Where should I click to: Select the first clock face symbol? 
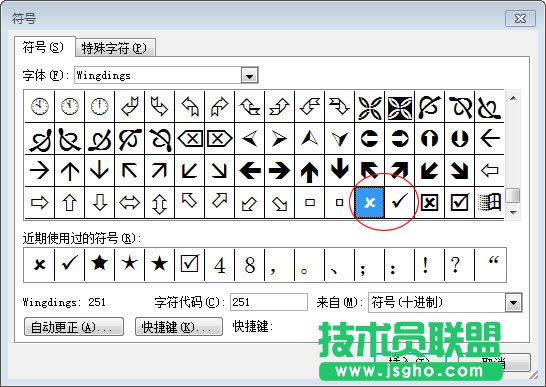[39, 106]
